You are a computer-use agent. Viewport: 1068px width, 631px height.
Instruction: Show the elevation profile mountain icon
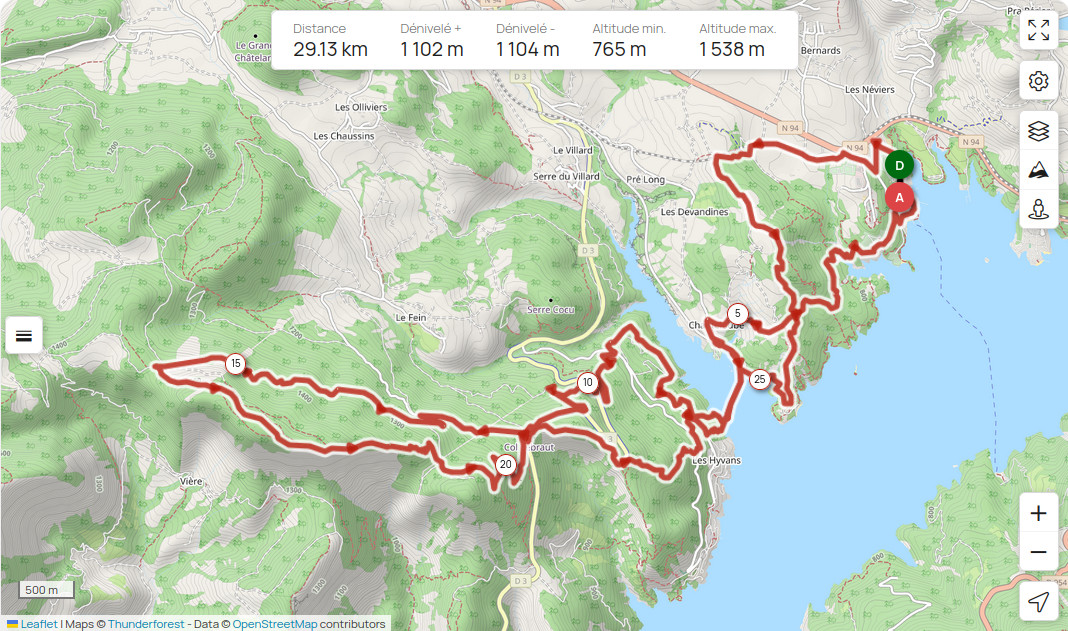point(1038,170)
